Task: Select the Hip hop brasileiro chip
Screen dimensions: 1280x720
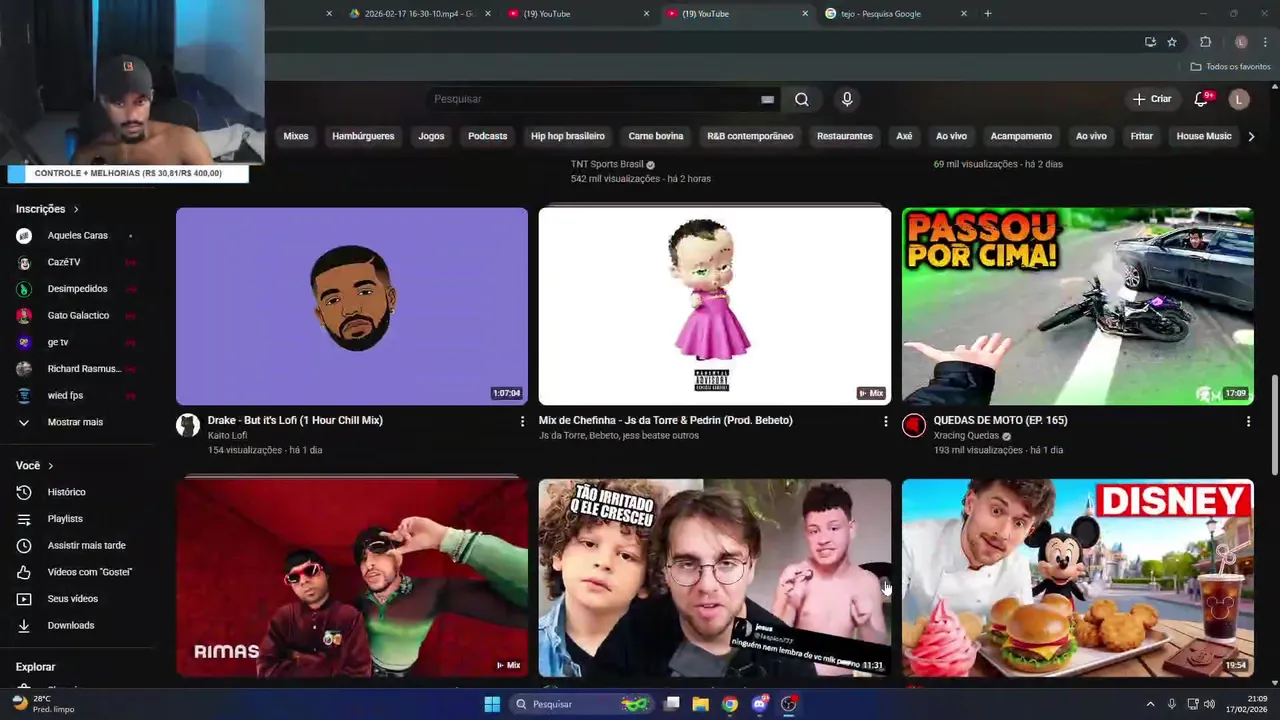Action: coord(568,136)
